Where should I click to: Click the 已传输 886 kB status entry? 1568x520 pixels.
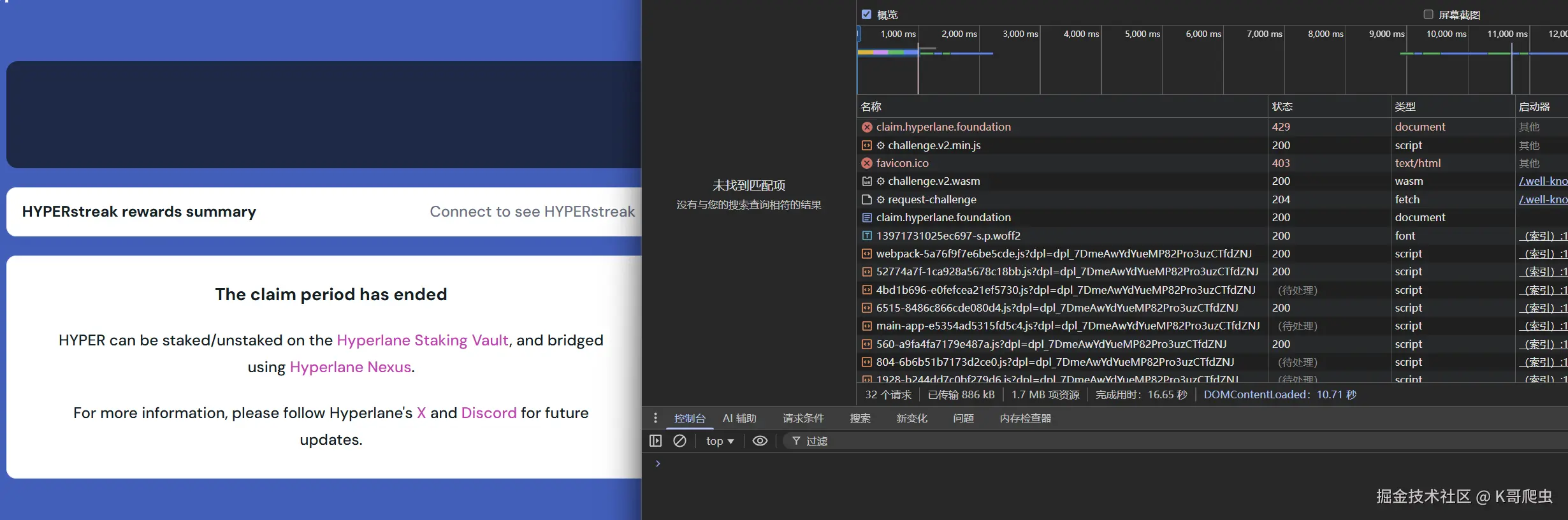coord(961,394)
